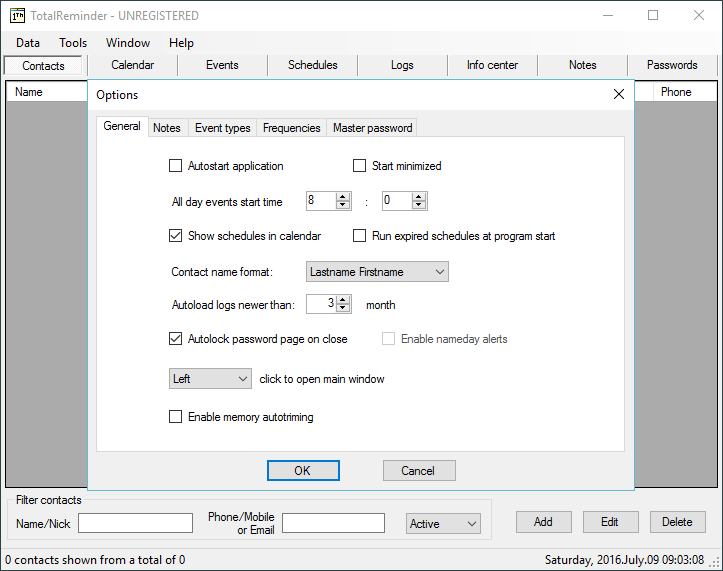The image size is (723, 571).
Task: Focus the Name/Nick filter field
Action: click(136, 523)
